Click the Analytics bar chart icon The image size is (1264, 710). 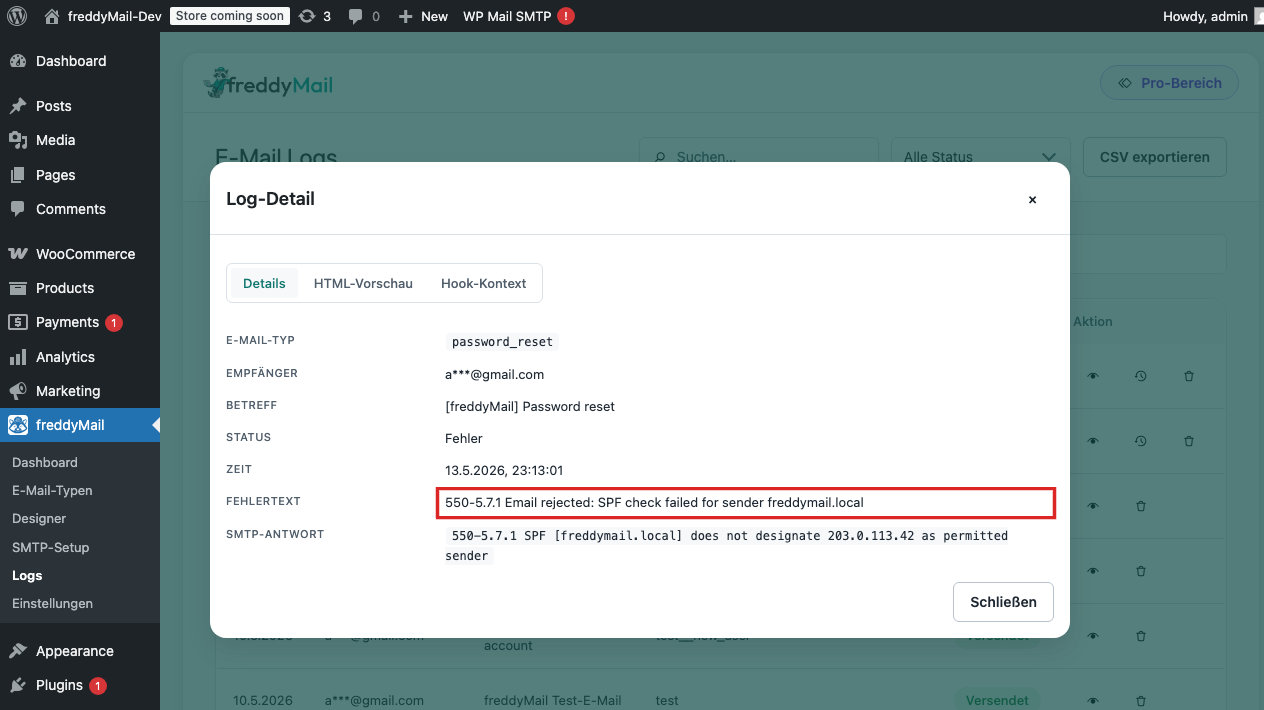[x=18, y=357]
